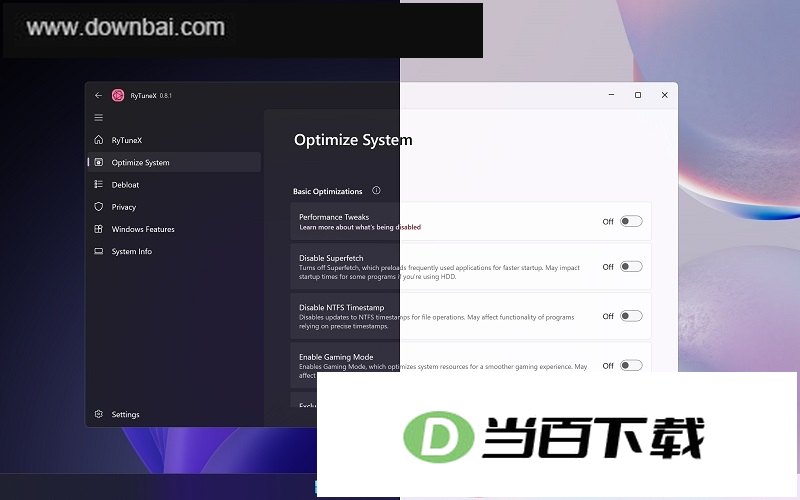
Task: Open Windows Features page
Action: tap(174, 229)
